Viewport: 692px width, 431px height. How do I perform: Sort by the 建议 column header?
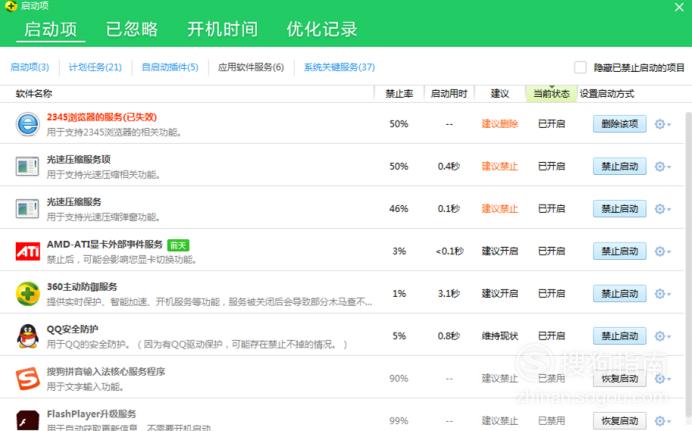coord(500,94)
